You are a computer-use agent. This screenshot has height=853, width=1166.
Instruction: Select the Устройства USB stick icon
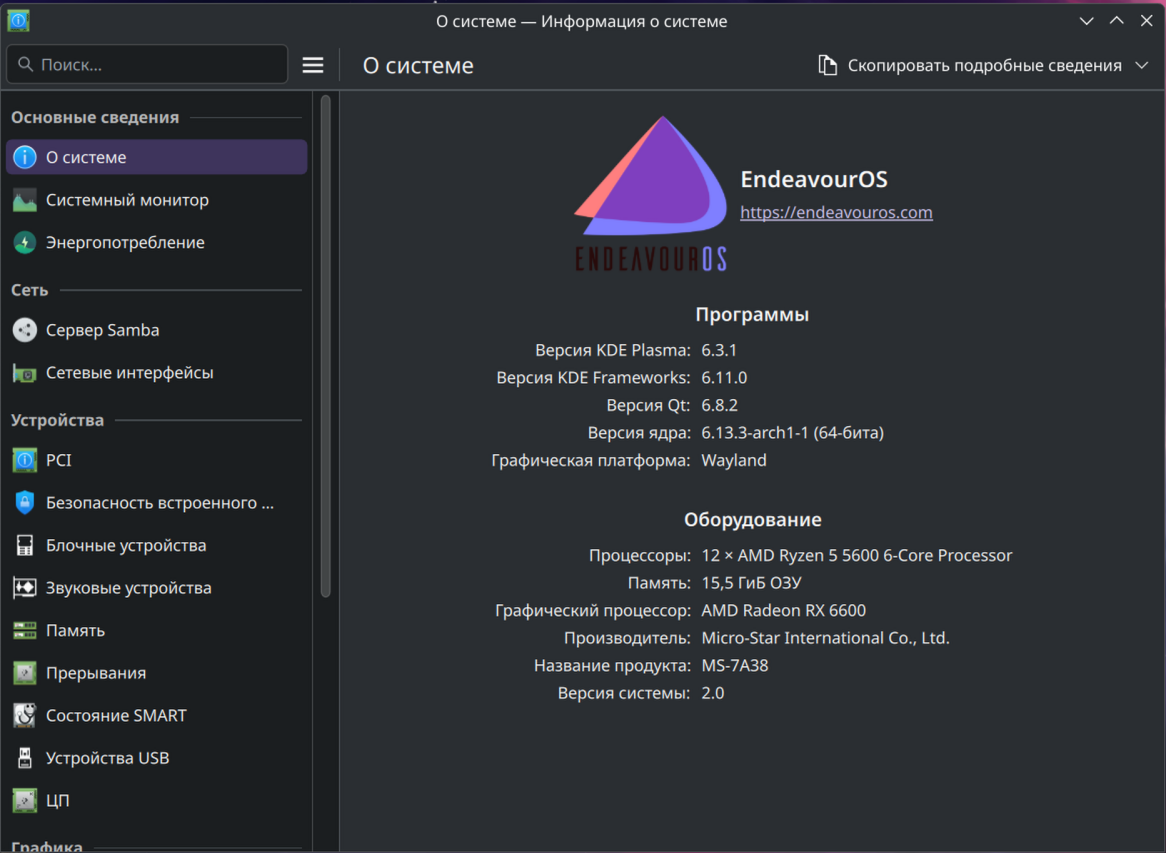coord(25,758)
